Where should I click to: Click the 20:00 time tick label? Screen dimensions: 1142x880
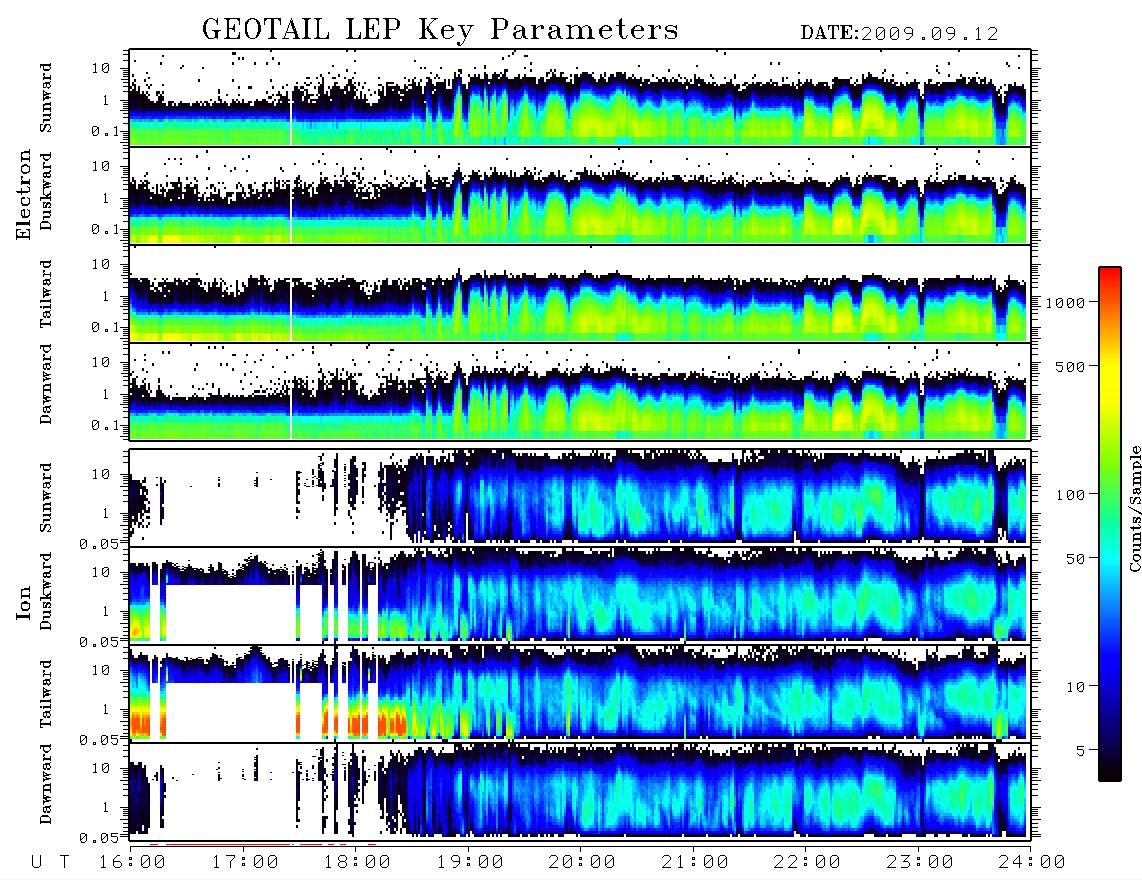582,862
